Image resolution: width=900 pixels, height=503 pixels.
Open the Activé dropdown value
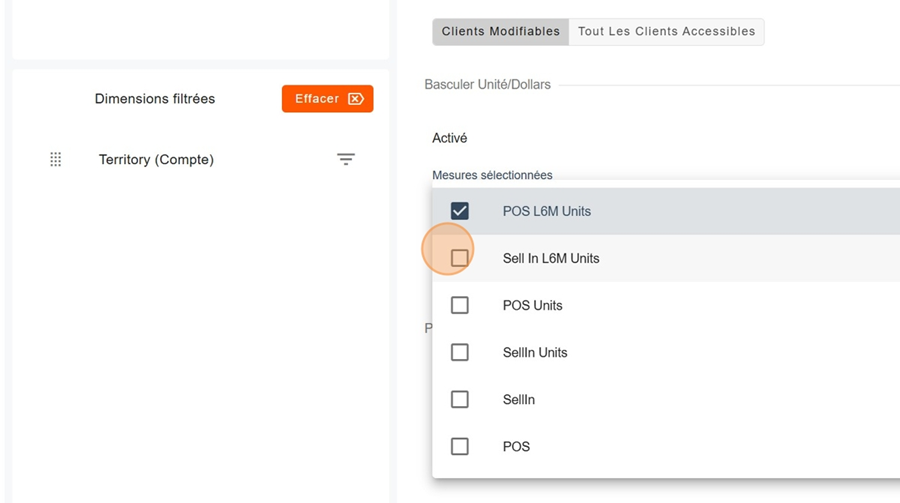450,138
